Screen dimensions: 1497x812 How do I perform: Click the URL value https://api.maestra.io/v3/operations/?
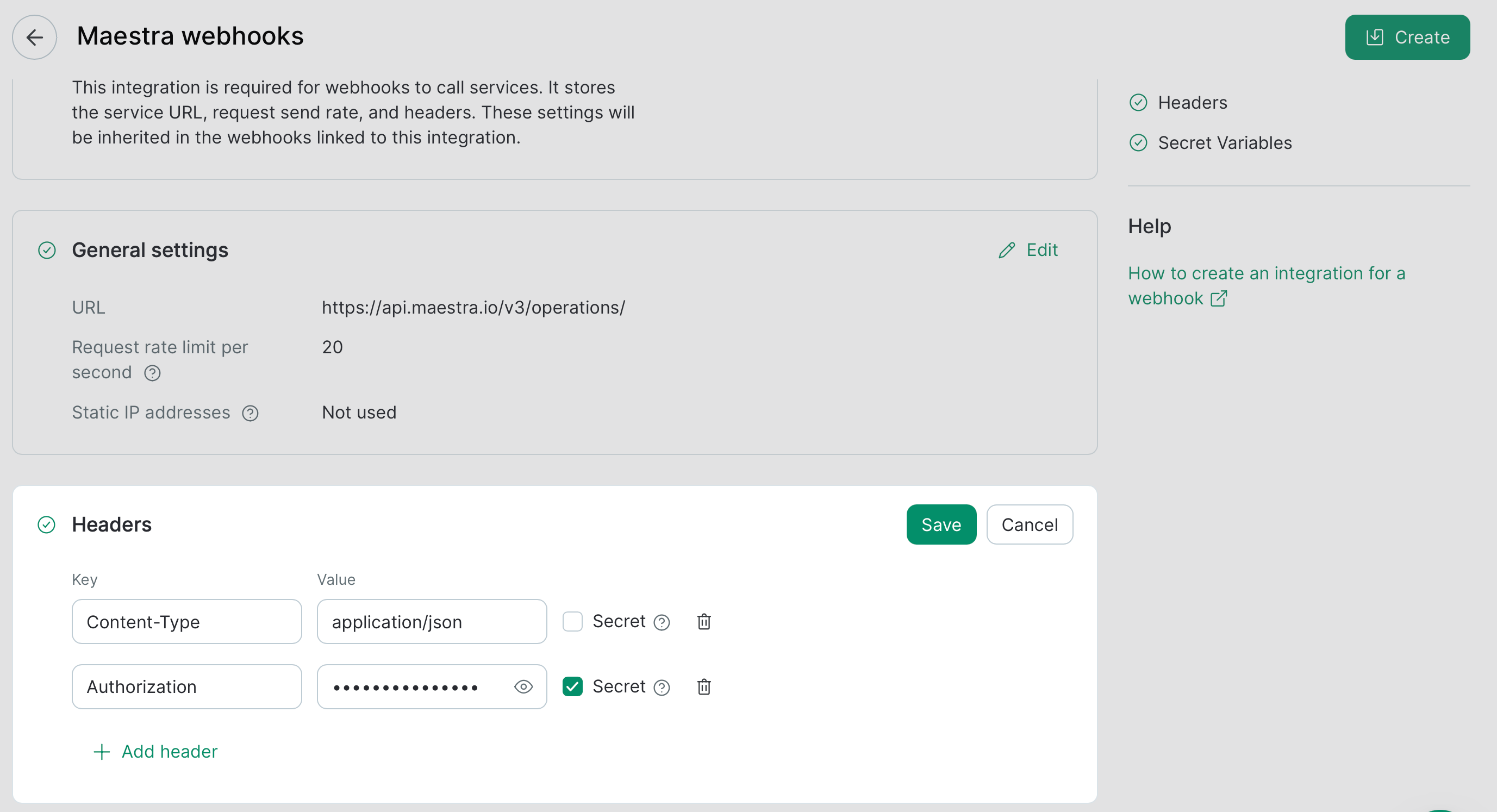[x=473, y=308]
